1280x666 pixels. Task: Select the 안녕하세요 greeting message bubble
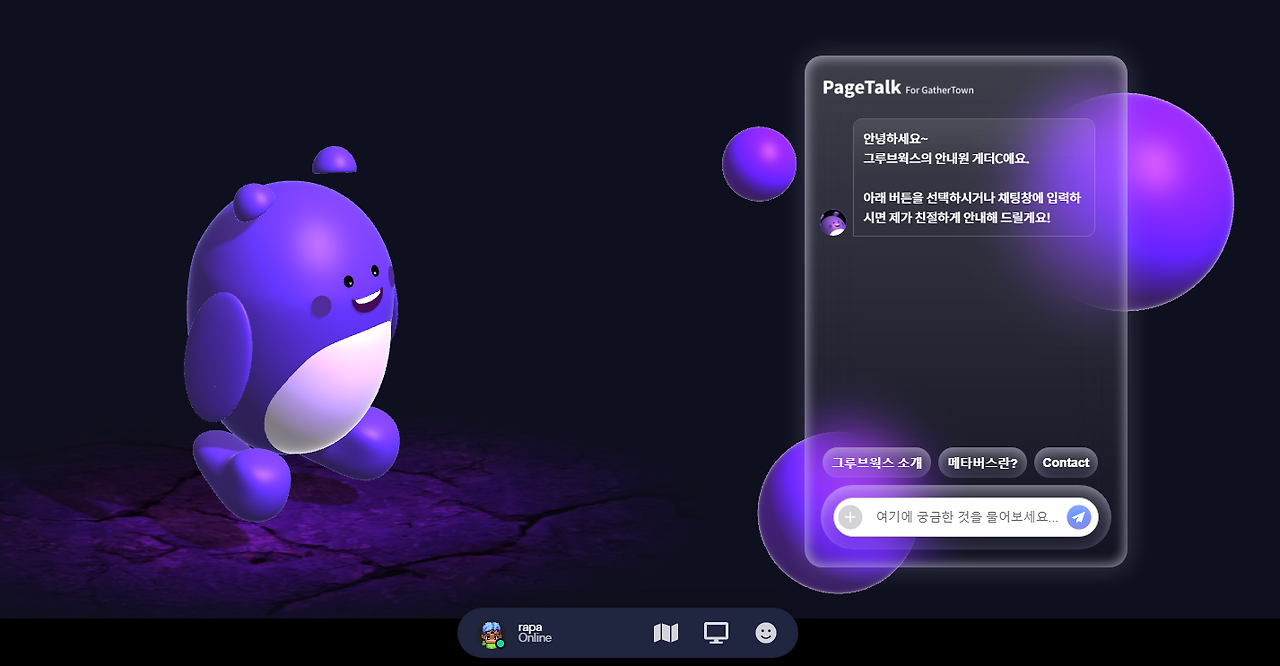pos(974,177)
